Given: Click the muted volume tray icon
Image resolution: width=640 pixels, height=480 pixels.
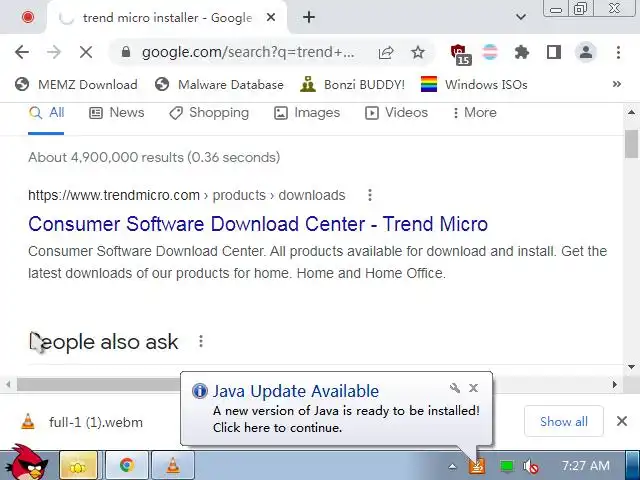Looking at the screenshot, I should point(531,466).
